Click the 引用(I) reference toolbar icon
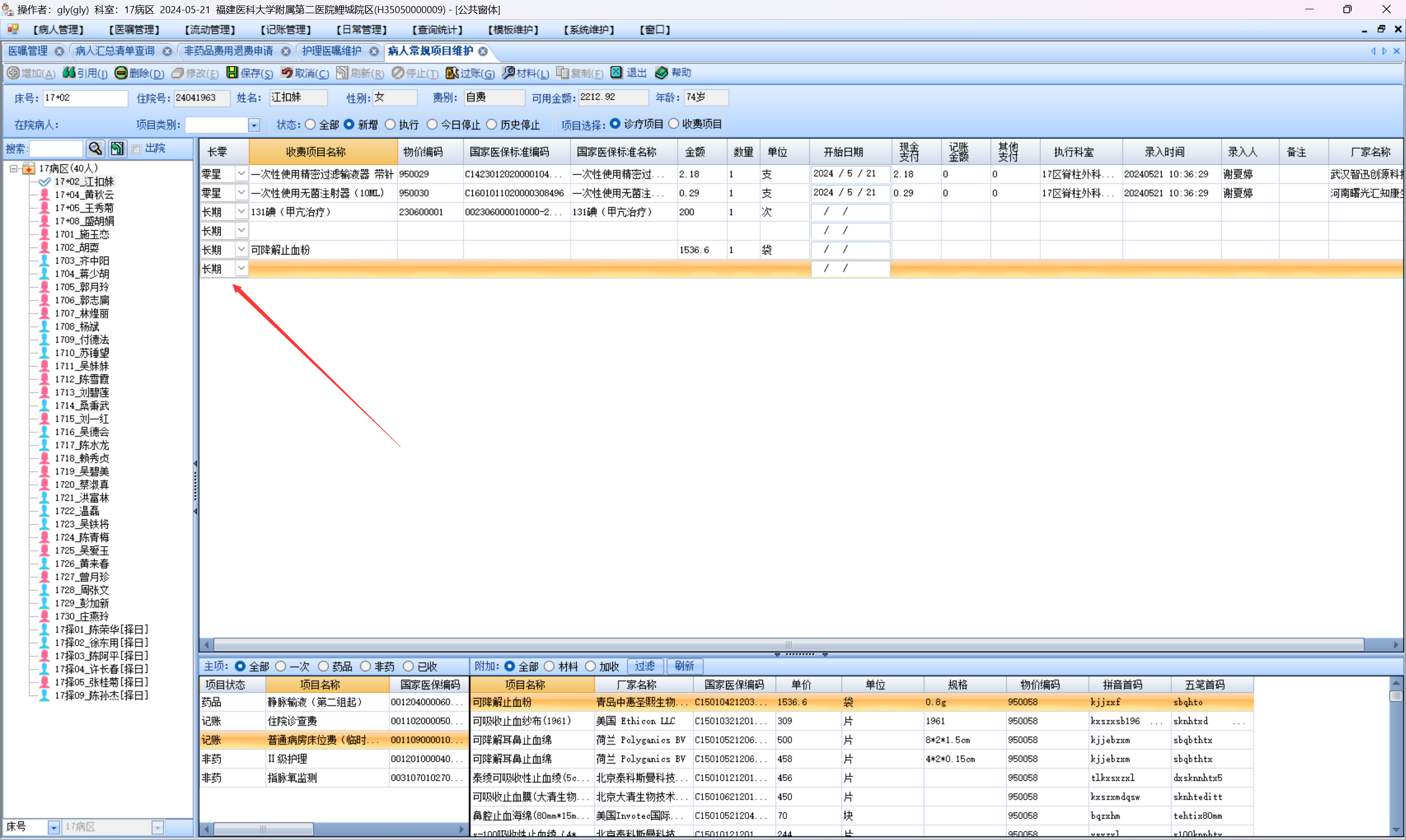Viewport: 1406px width, 840px height. click(x=69, y=72)
